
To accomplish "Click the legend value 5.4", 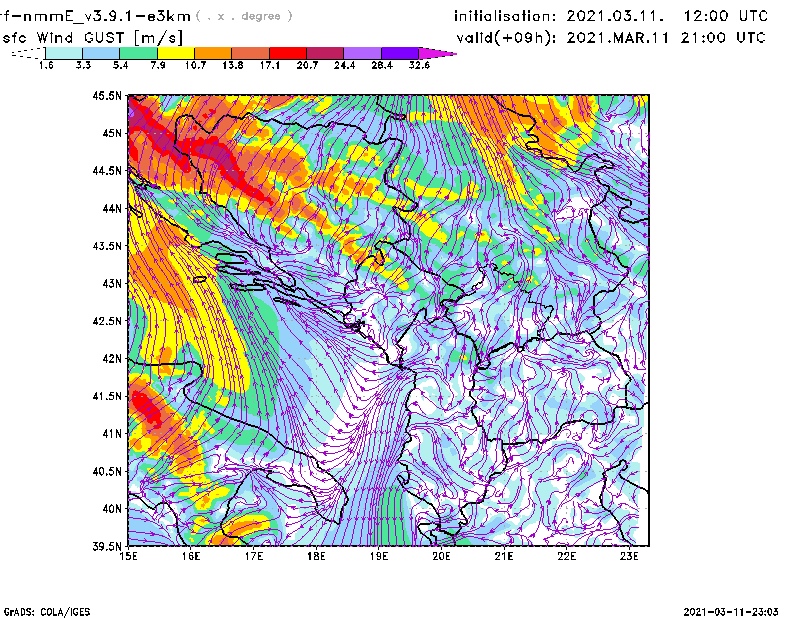I will 120,65.
